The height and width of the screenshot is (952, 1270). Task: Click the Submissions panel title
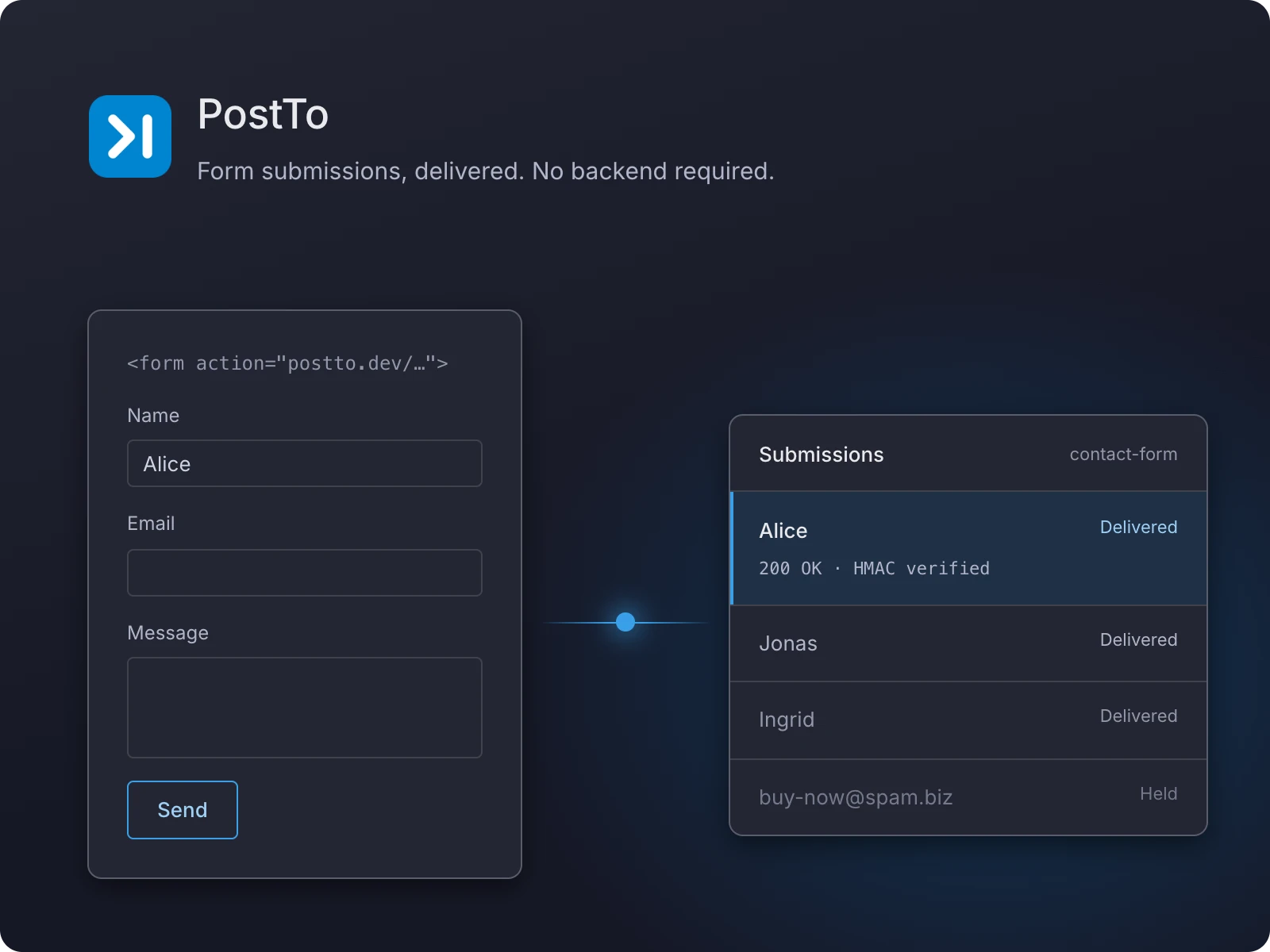click(822, 455)
